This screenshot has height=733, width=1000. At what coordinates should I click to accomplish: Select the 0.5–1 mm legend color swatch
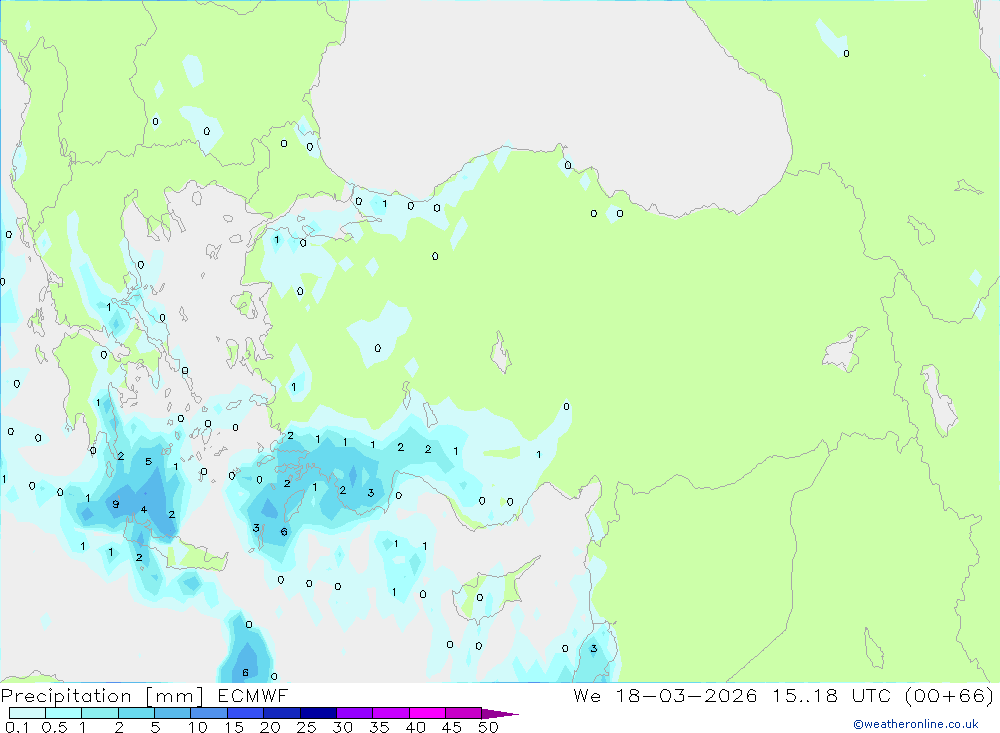[x=64, y=713]
